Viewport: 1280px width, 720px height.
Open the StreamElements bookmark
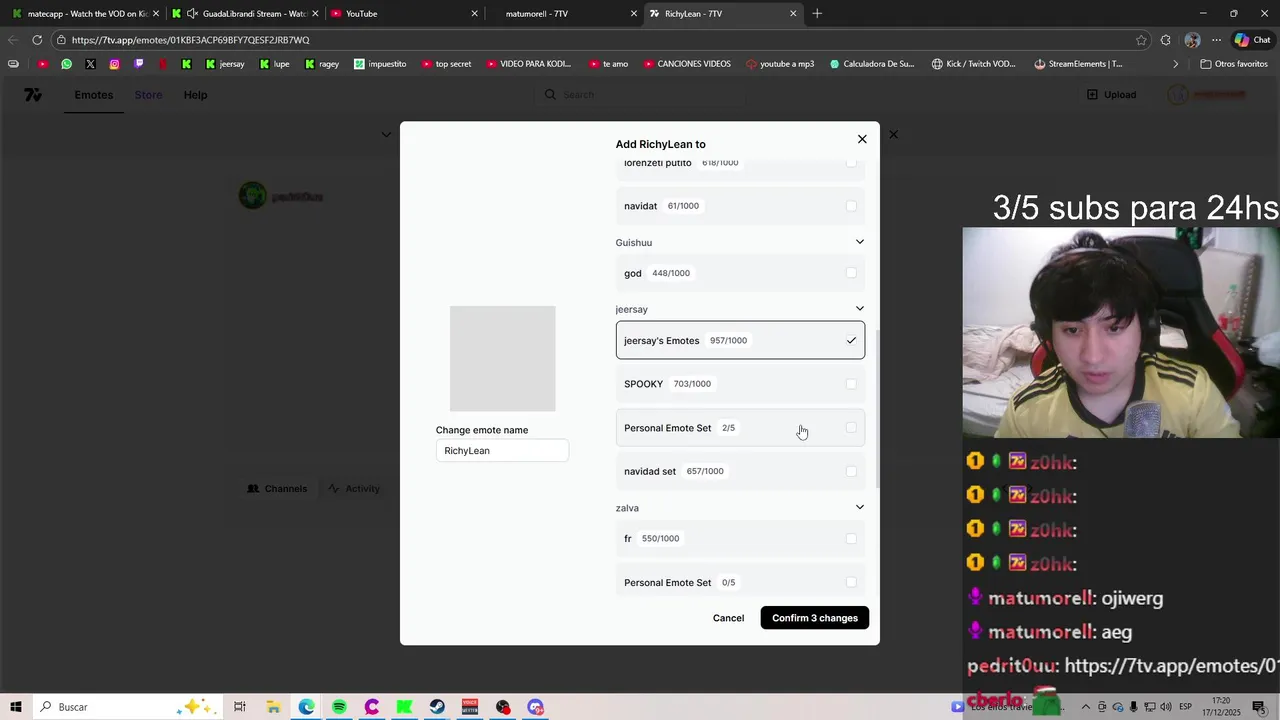click(x=1078, y=64)
